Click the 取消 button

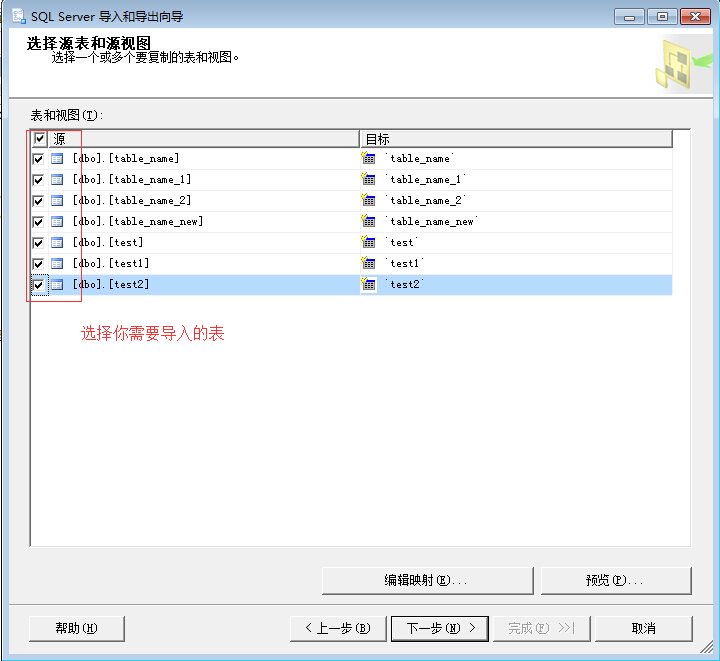(x=643, y=628)
